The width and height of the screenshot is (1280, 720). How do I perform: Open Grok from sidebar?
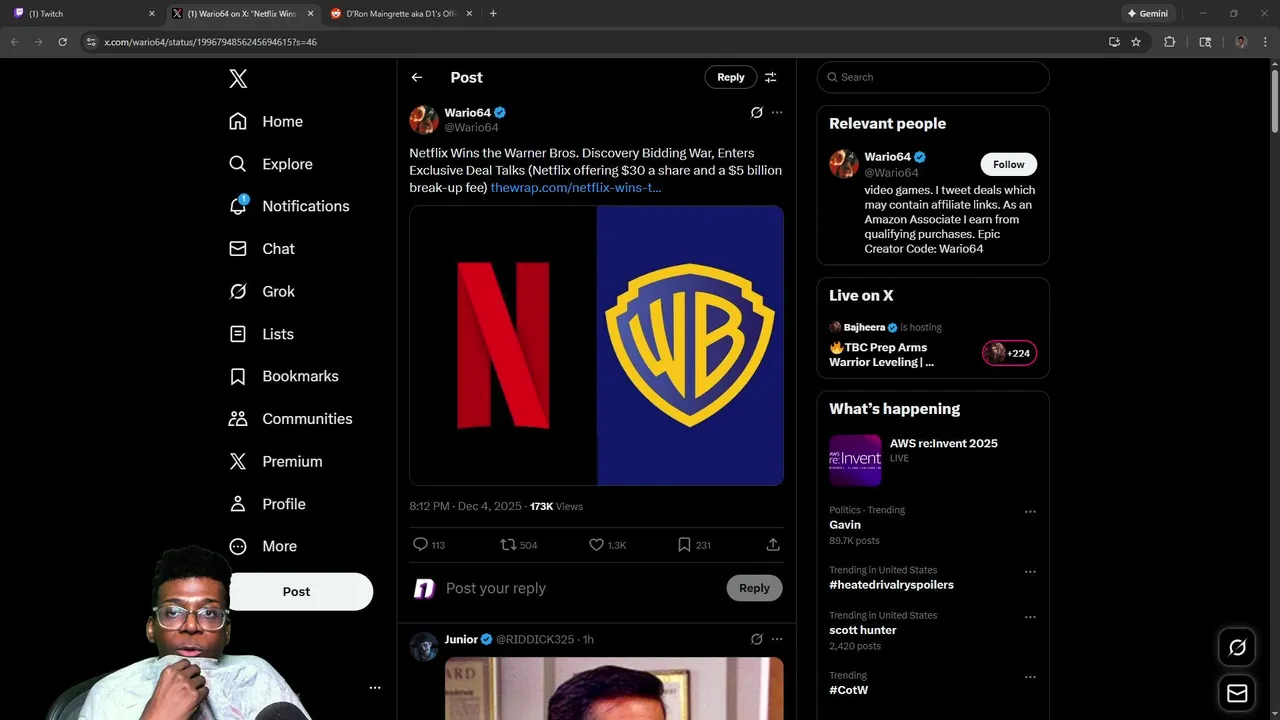(262, 291)
